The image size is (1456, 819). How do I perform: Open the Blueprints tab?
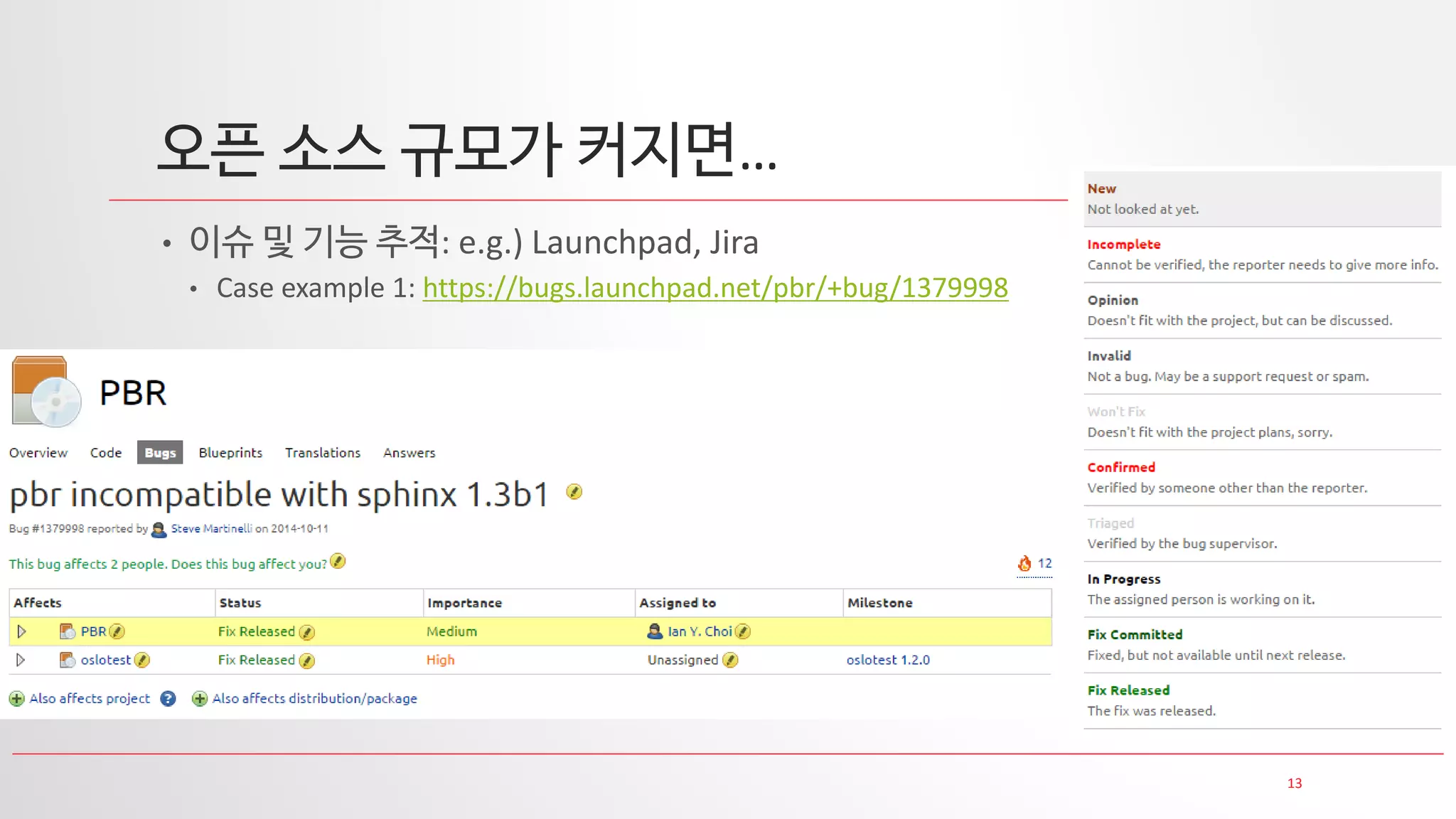(230, 453)
